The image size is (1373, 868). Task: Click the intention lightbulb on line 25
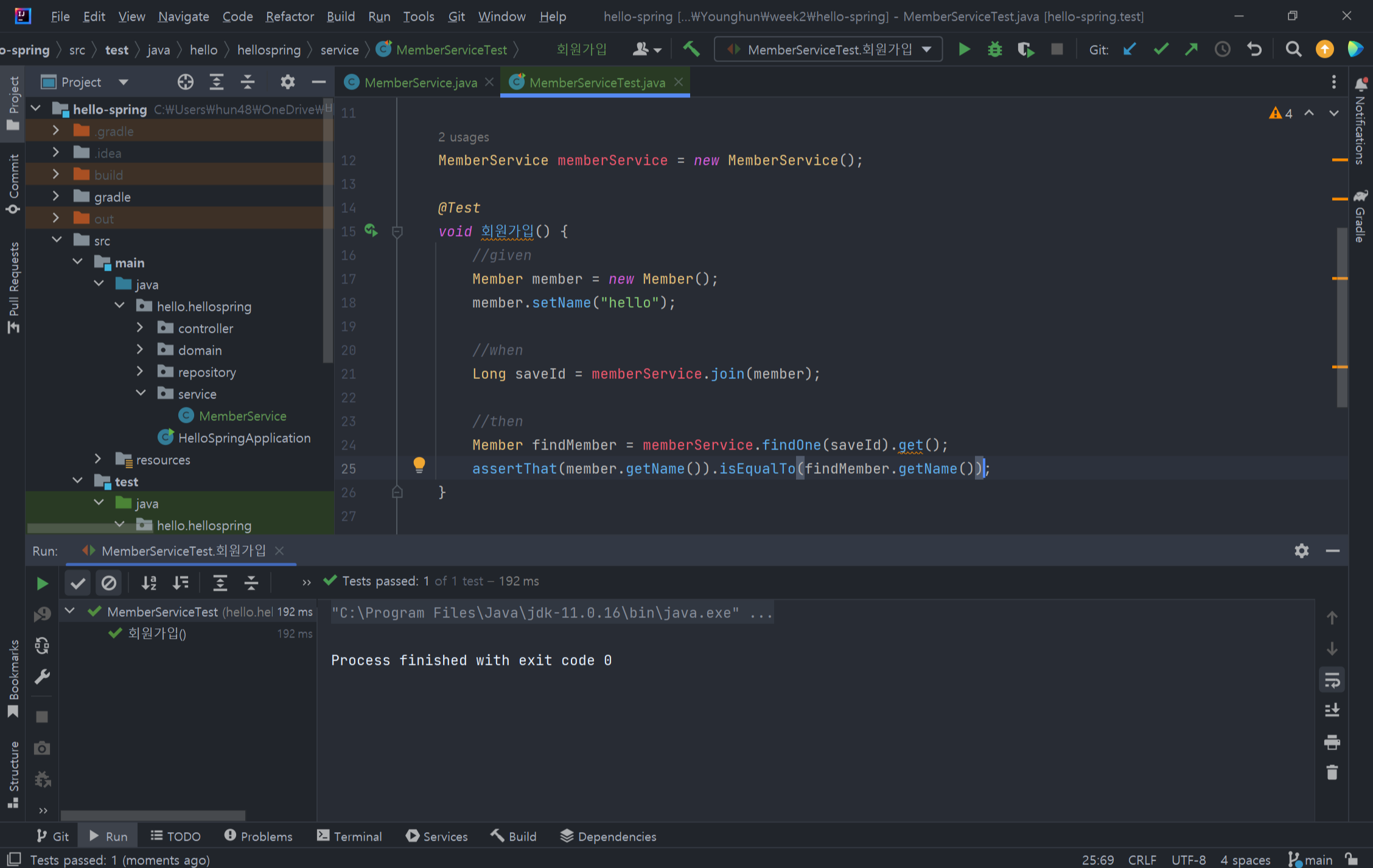[419, 465]
